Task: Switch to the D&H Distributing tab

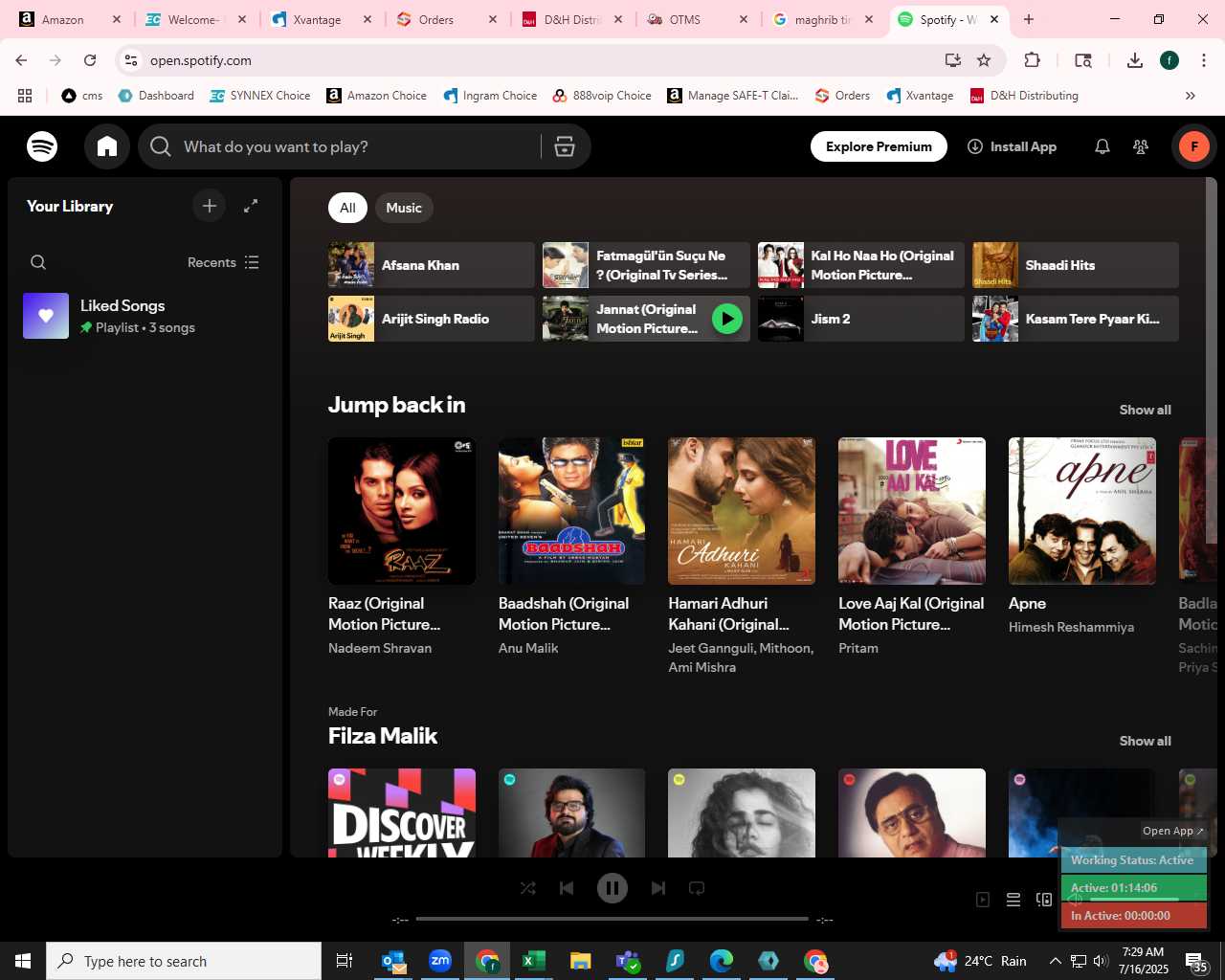Action: coord(572,19)
